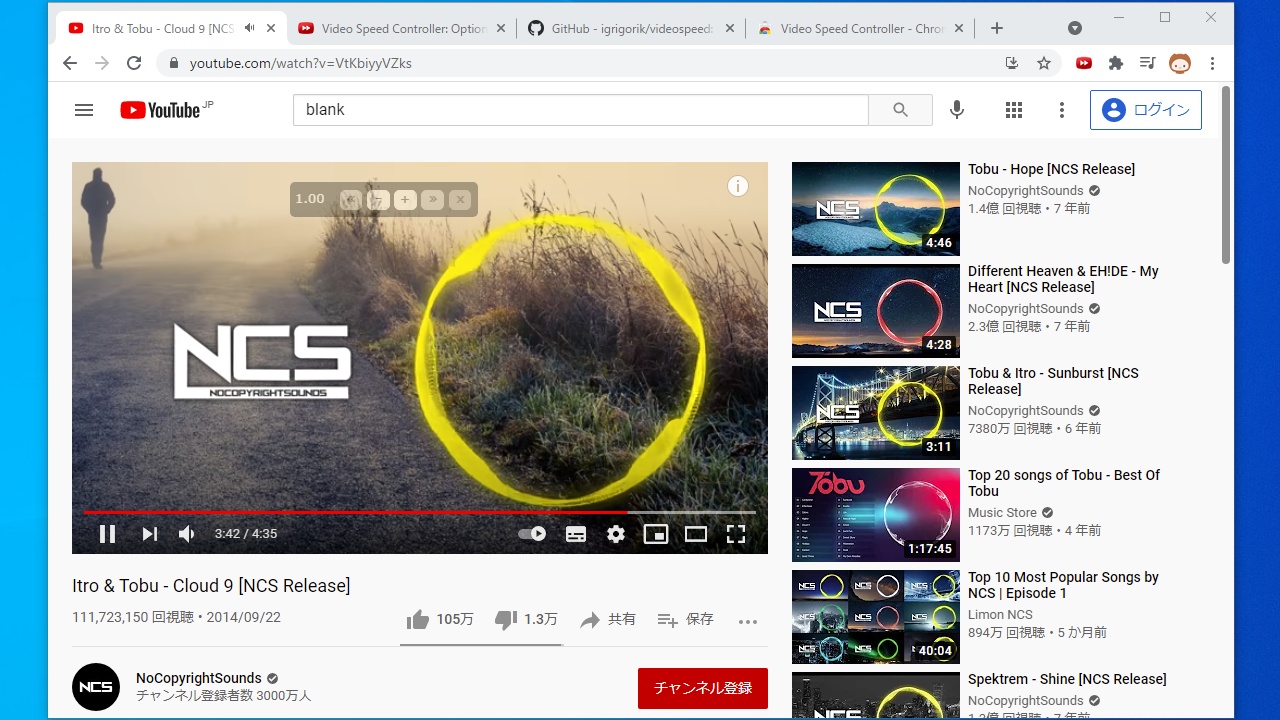The width and height of the screenshot is (1280, 720).
Task: Open 'Spektrem - Shine [NCS Release]' title
Action: [x=1067, y=679]
